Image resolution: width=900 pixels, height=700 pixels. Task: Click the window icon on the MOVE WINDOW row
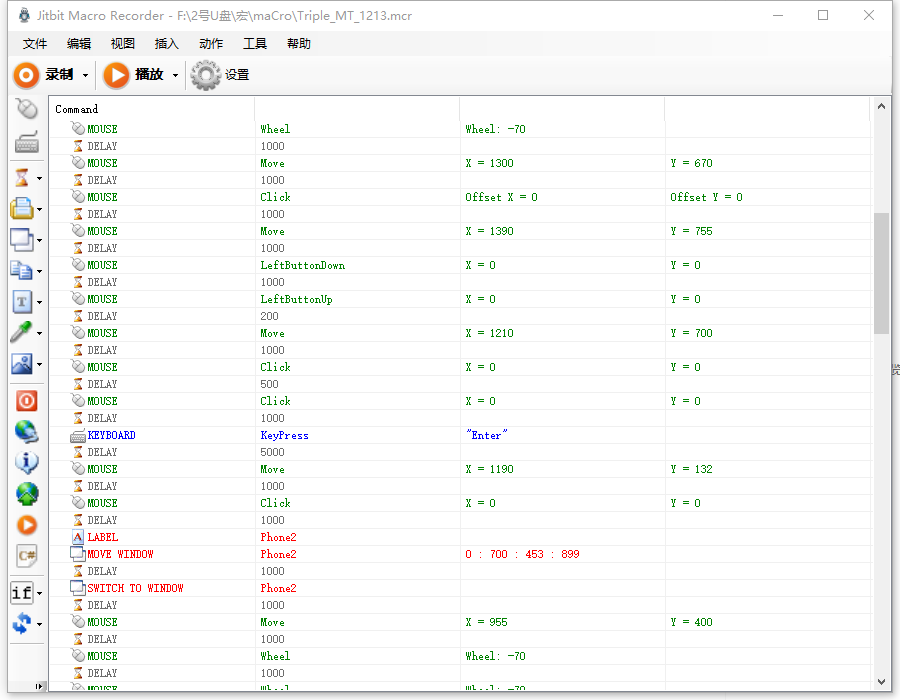pyautogui.click(x=77, y=554)
